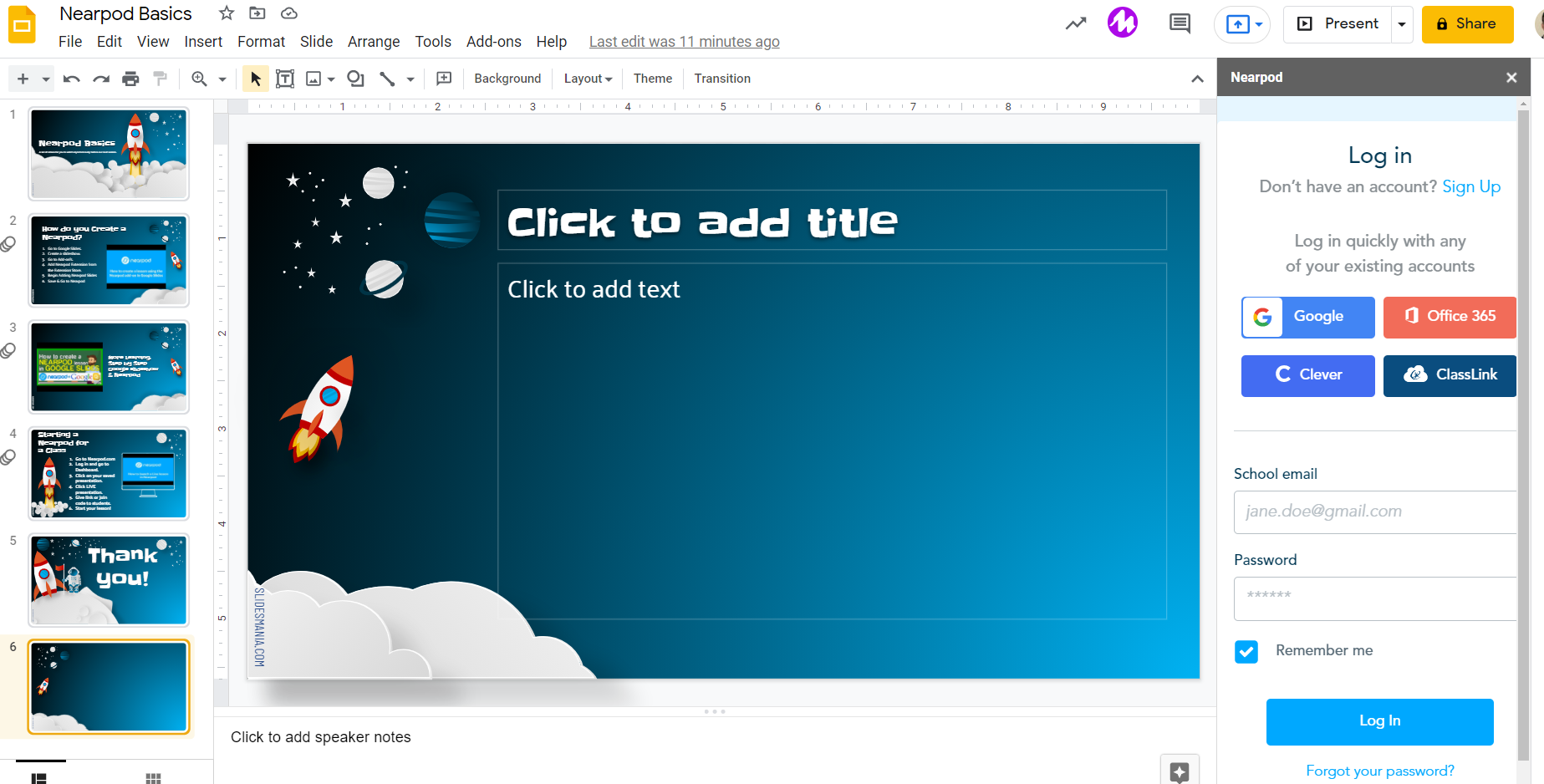
Task: Log in with Google
Action: [1308, 318]
